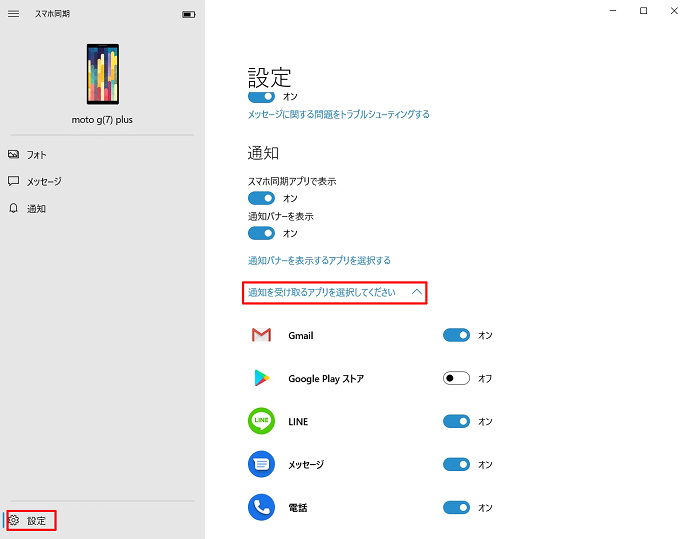Screen dimensions: 690x539
Task: Click the blue メッセージ app icon in list
Action: click(x=261, y=464)
